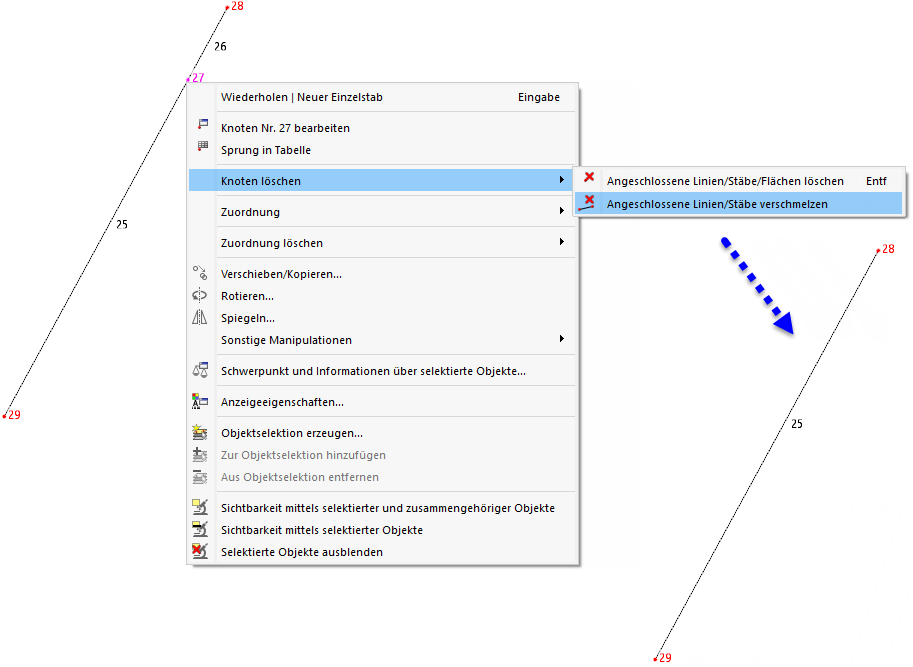Expand the 'Sonstige Manipulationen' submenu arrow
Viewport: 913px width, 667px height.
click(x=561, y=339)
